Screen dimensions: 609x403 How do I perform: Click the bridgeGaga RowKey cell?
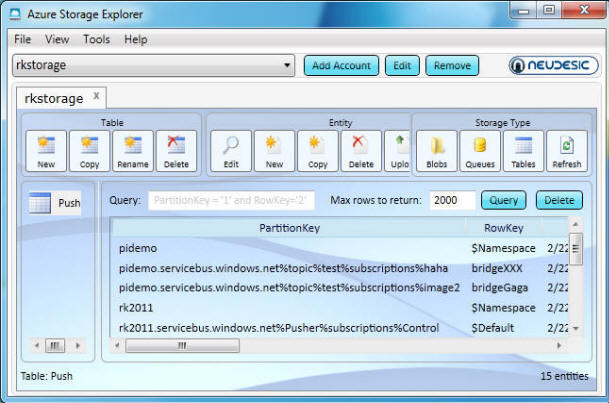click(x=500, y=288)
